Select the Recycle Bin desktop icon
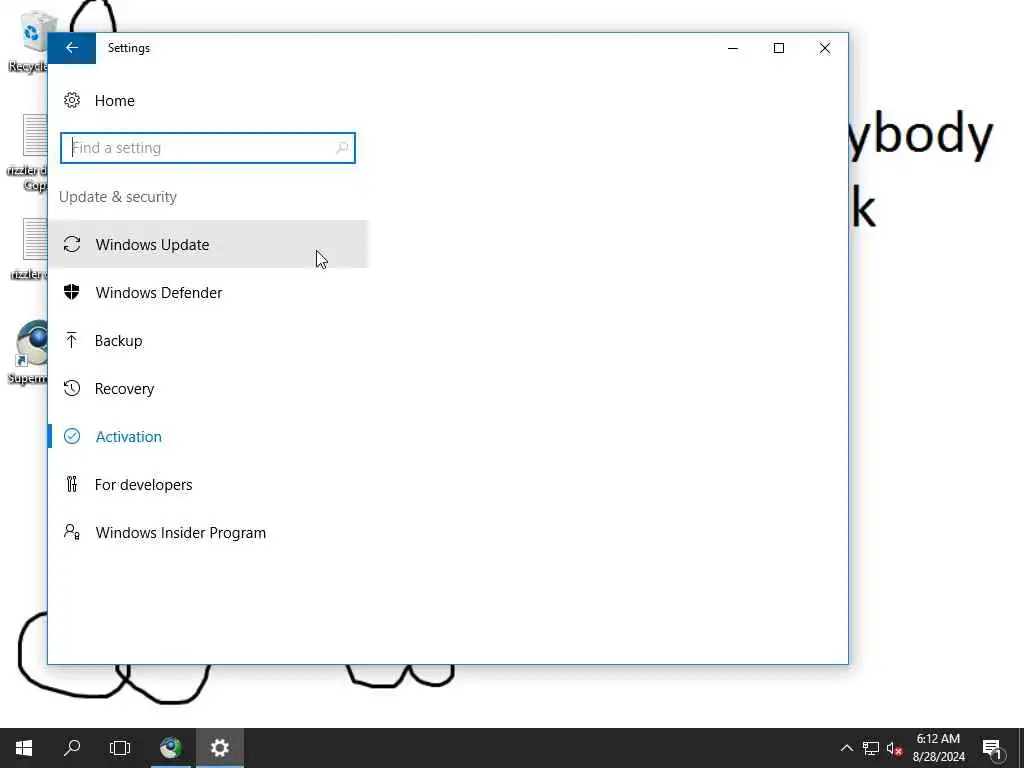The width and height of the screenshot is (1024, 768). [x=29, y=41]
